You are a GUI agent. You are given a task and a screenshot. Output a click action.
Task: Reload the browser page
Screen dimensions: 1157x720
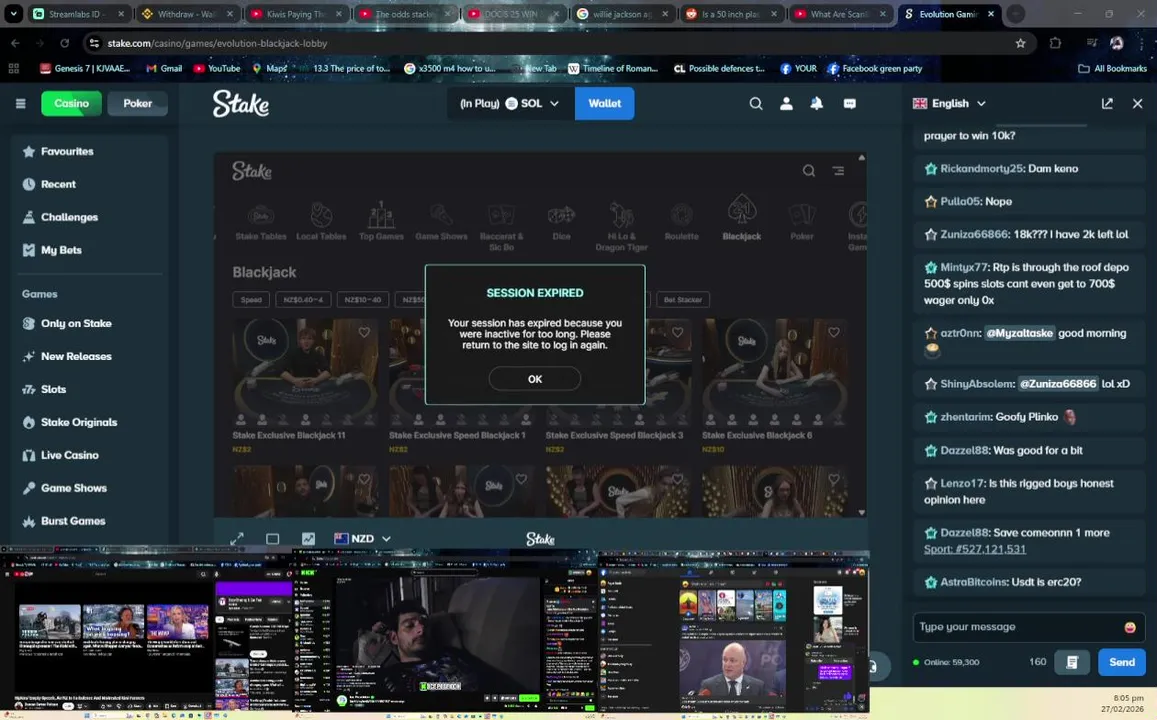64,43
